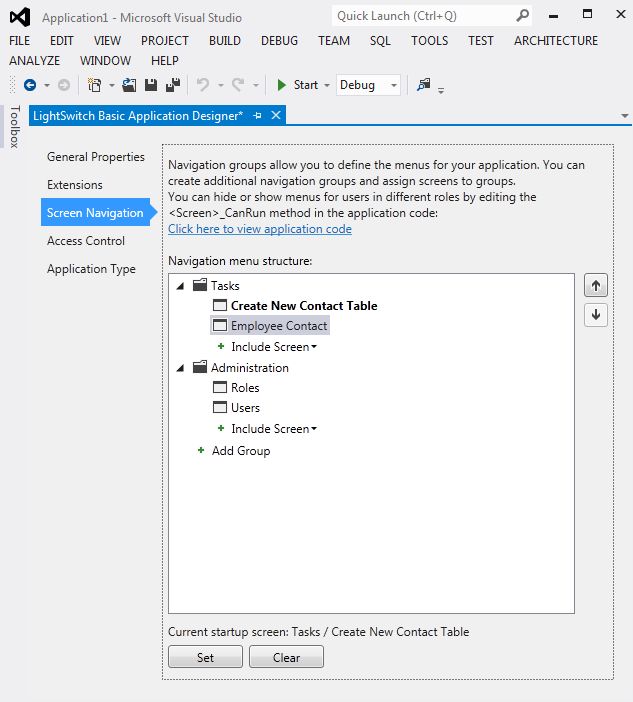Open the collapsed Toolbox side panel
This screenshot has width=633, height=702.
pyautogui.click(x=14, y=127)
